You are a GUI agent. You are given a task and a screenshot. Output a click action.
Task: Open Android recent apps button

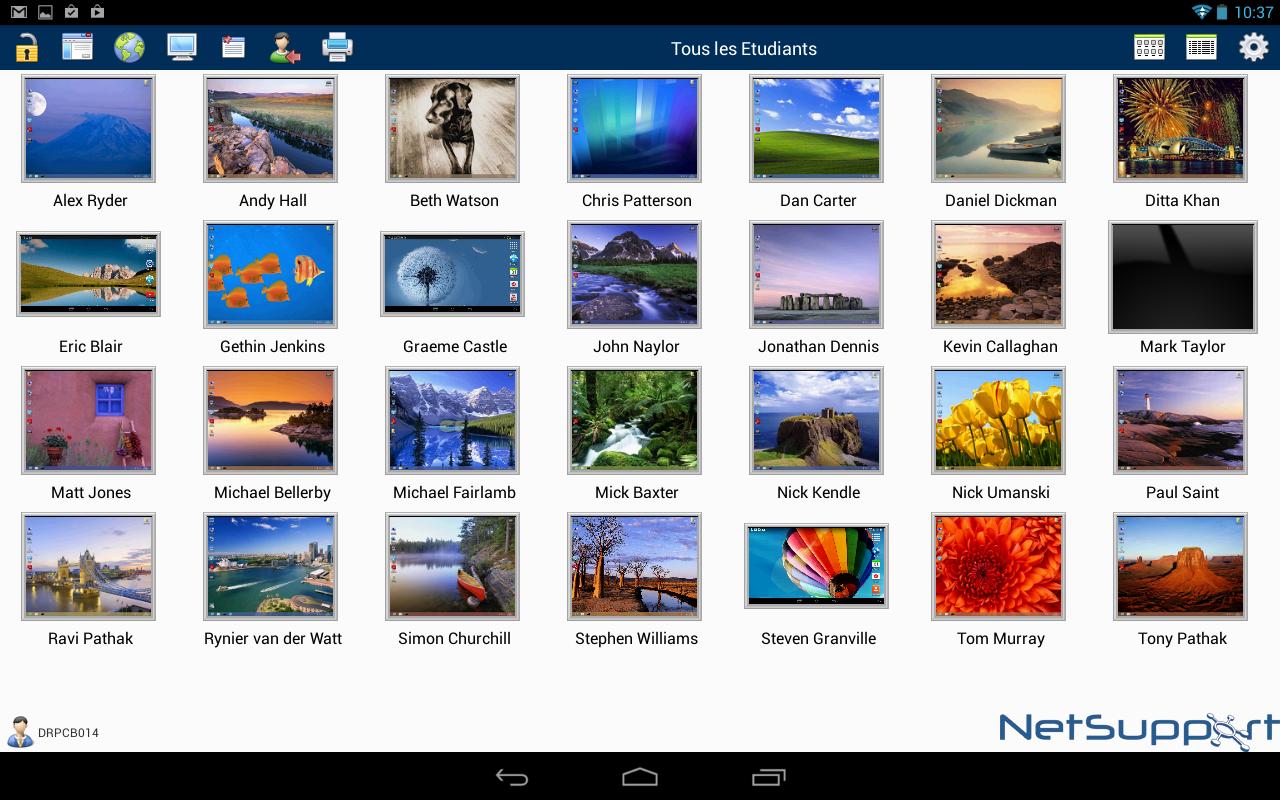pyautogui.click(x=769, y=777)
